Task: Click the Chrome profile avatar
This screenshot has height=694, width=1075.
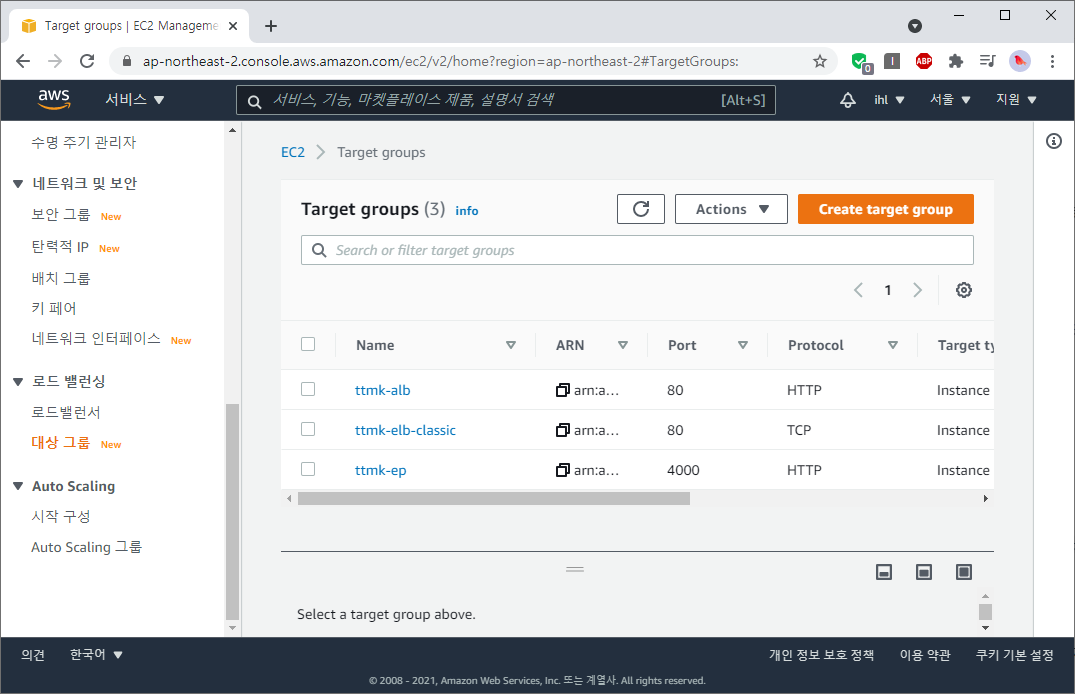Action: 1019,61
